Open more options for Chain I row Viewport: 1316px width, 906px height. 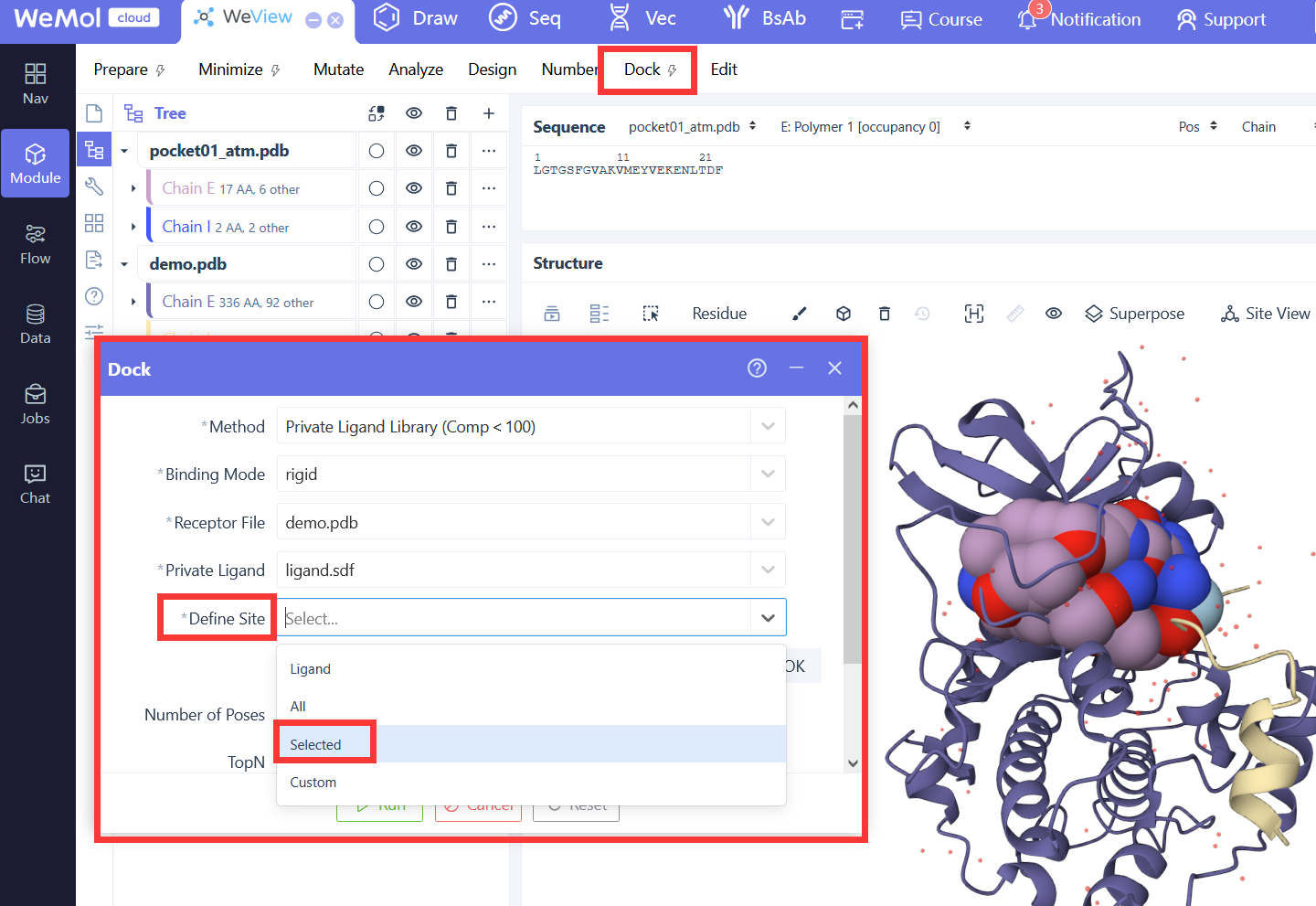[489, 227]
